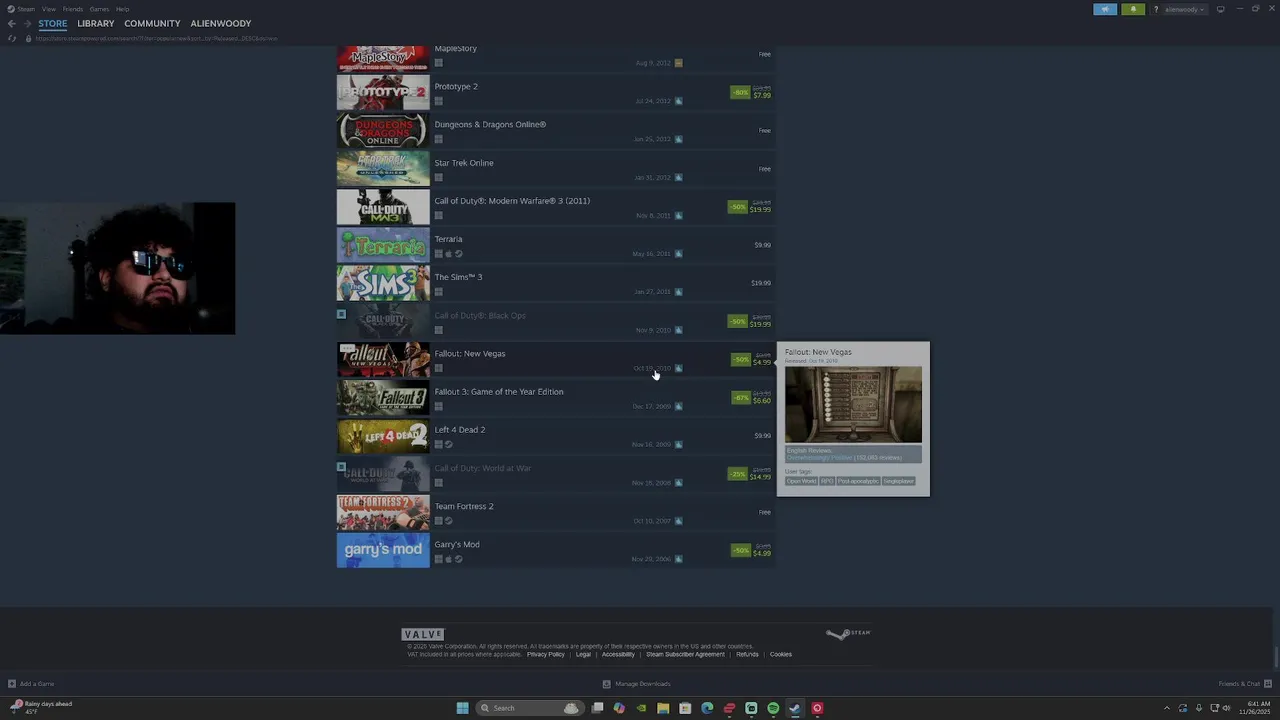This screenshot has height=720, width=1280.
Task: Click the Singleplayer tag in tooltip
Action: tap(899, 481)
